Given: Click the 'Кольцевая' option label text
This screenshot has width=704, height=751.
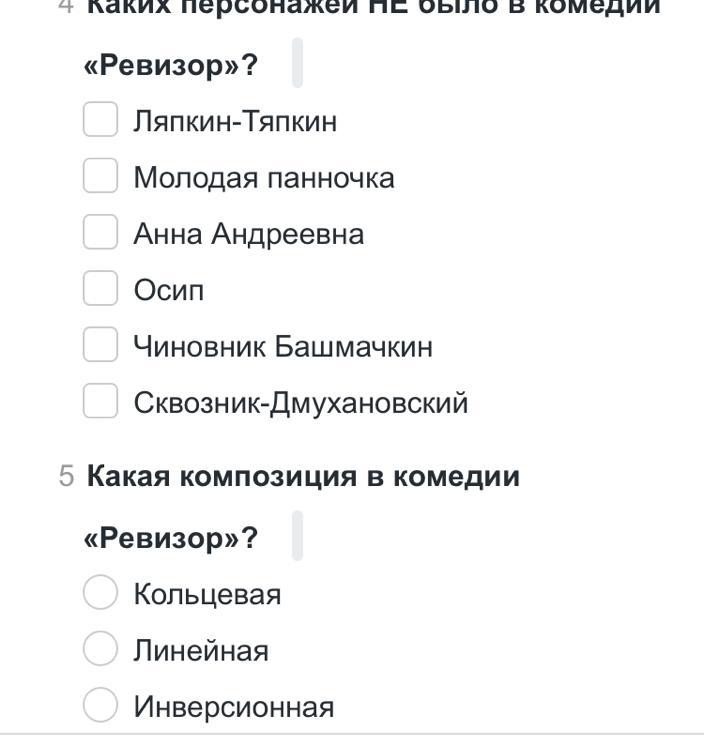Looking at the screenshot, I should tap(207, 595).
